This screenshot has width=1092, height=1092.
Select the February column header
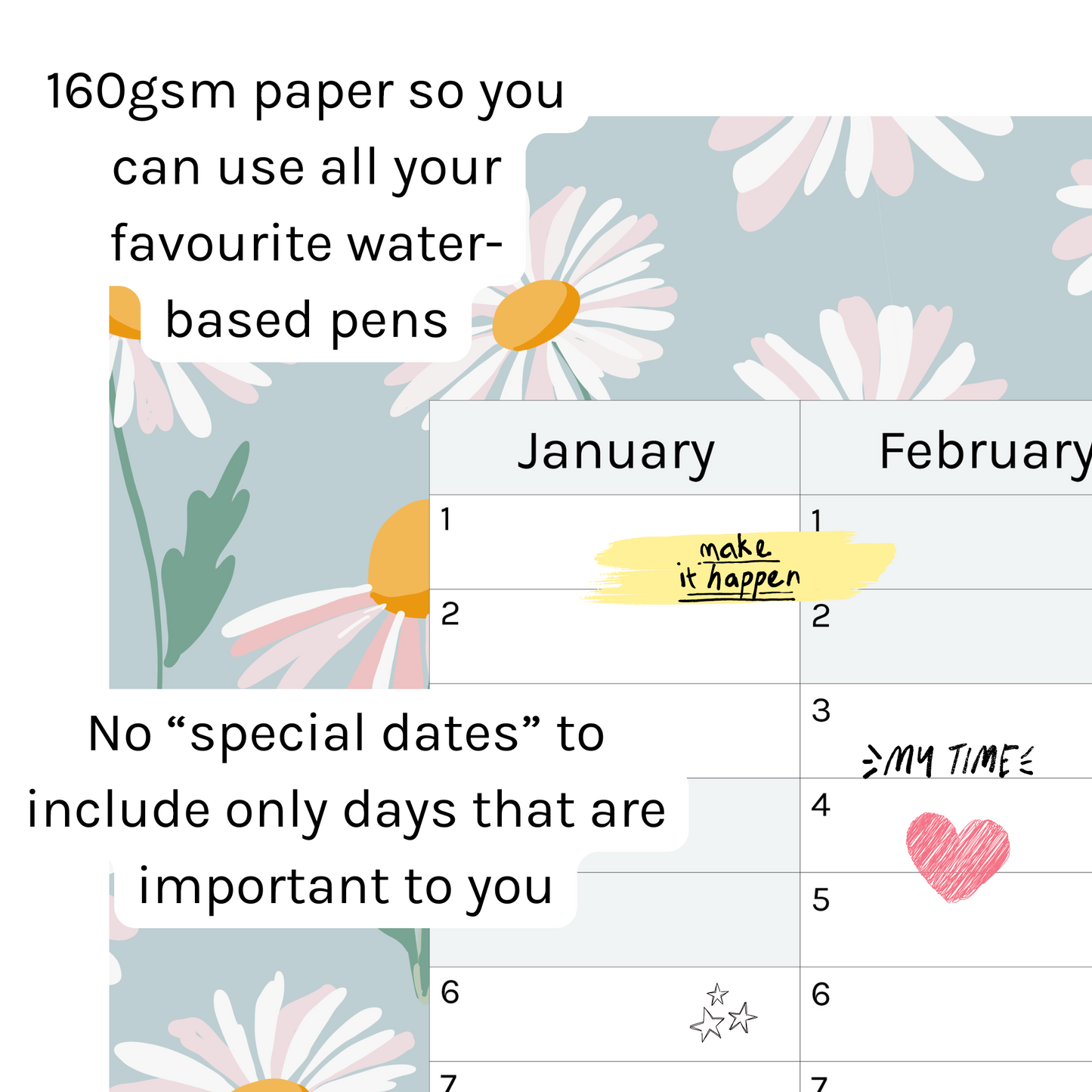tap(945, 450)
